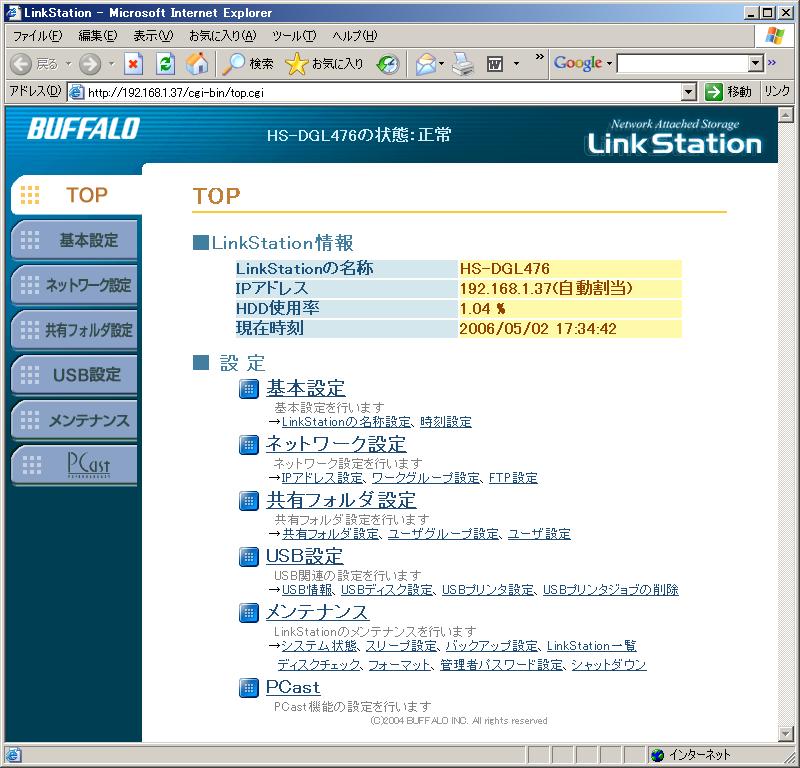The height and width of the screenshot is (768, 800).
Task: Click the blue icon beside メンテナンス heading
Action: (x=248, y=613)
